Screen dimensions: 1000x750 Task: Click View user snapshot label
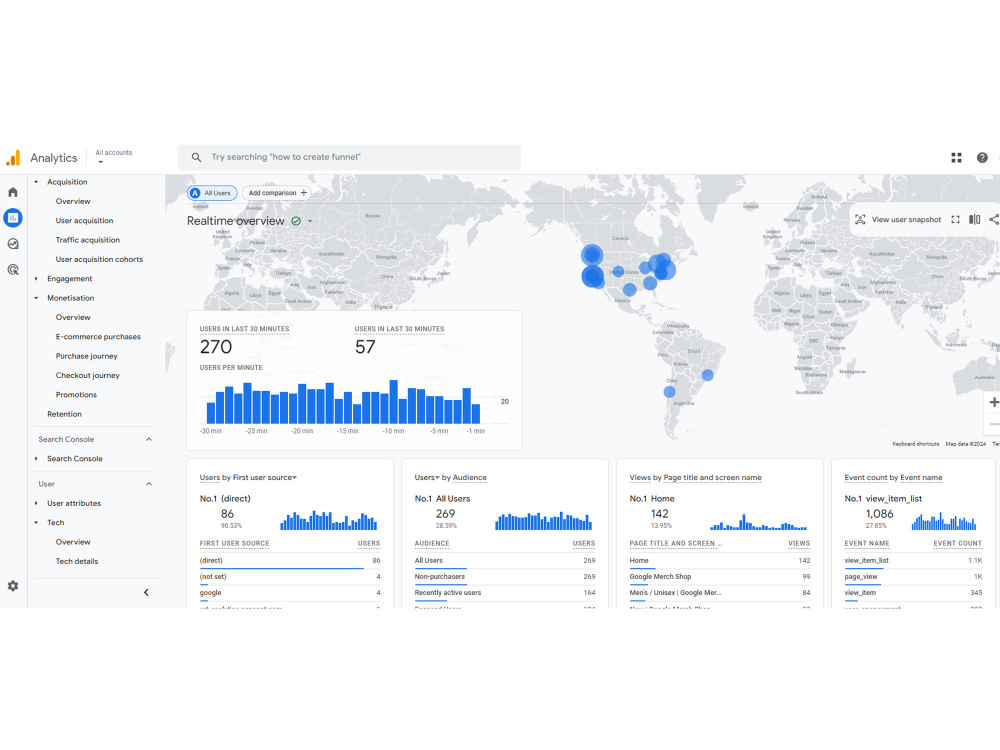[906, 219]
